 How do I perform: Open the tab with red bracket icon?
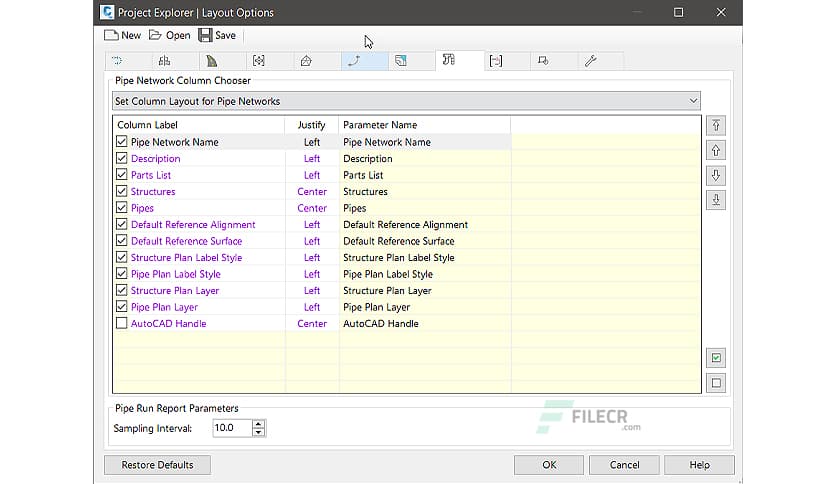tap(496, 61)
